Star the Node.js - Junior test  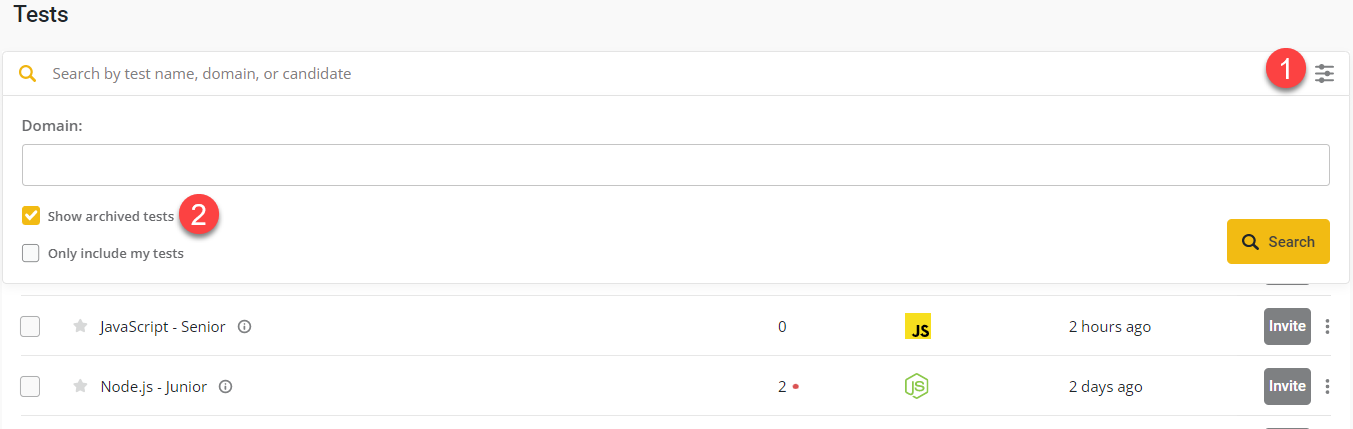coord(81,386)
